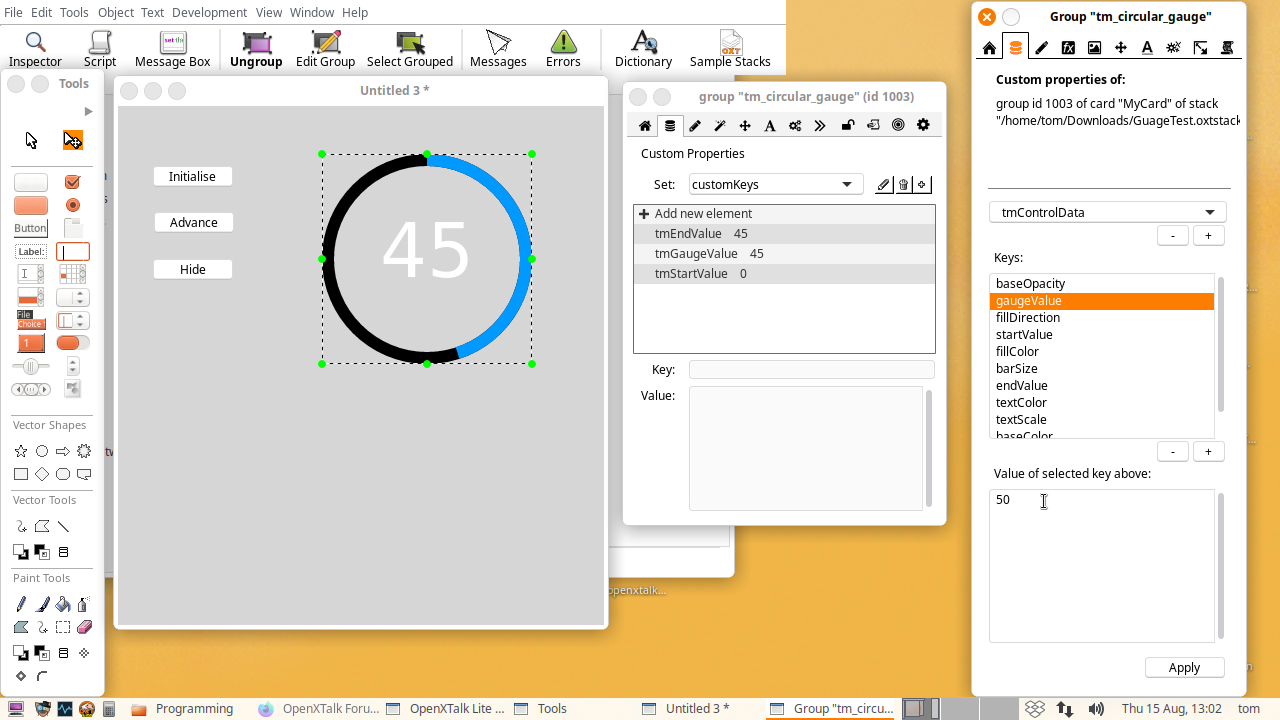
Task: Click the Ungroup toolbar icon
Action: pyautogui.click(x=256, y=49)
